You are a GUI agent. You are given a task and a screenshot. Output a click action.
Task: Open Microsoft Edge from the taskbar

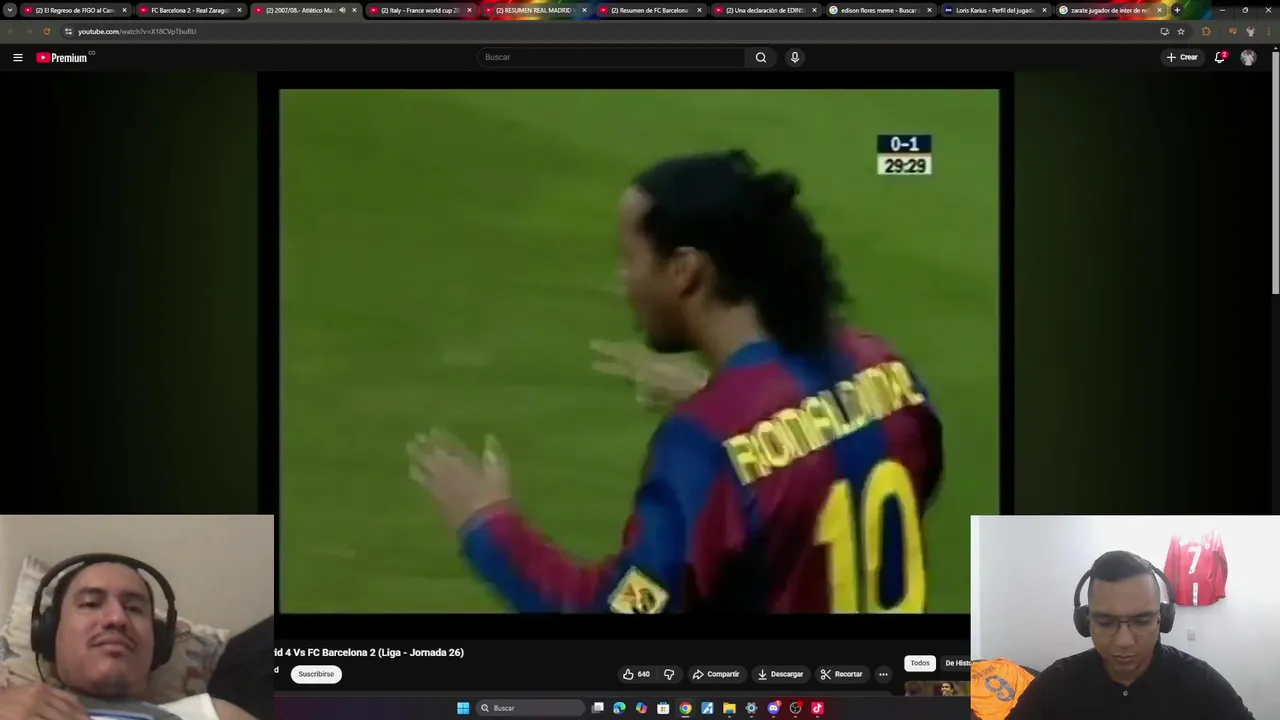click(x=619, y=708)
